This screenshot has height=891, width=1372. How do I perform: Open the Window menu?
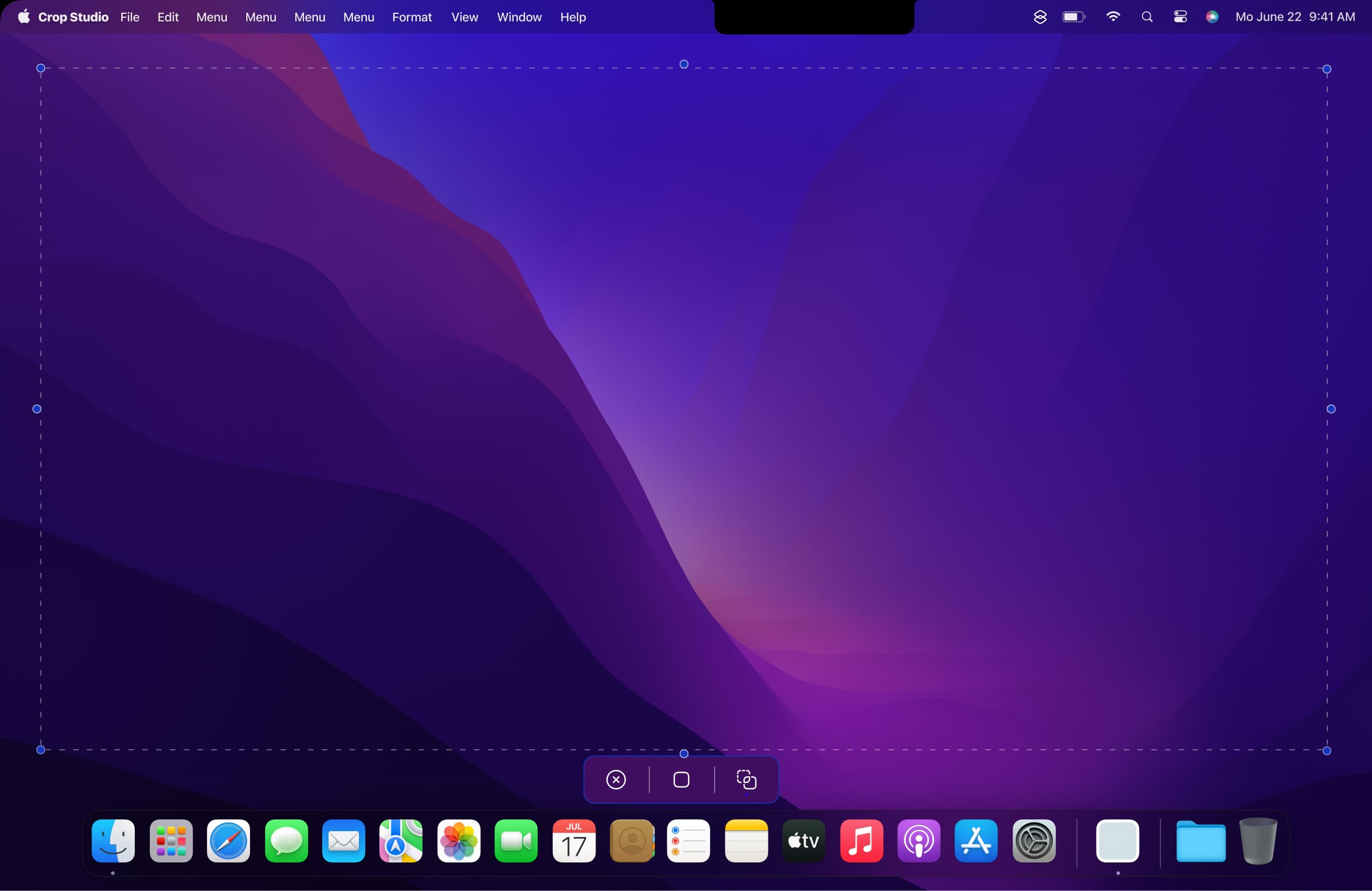click(x=519, y=17)
